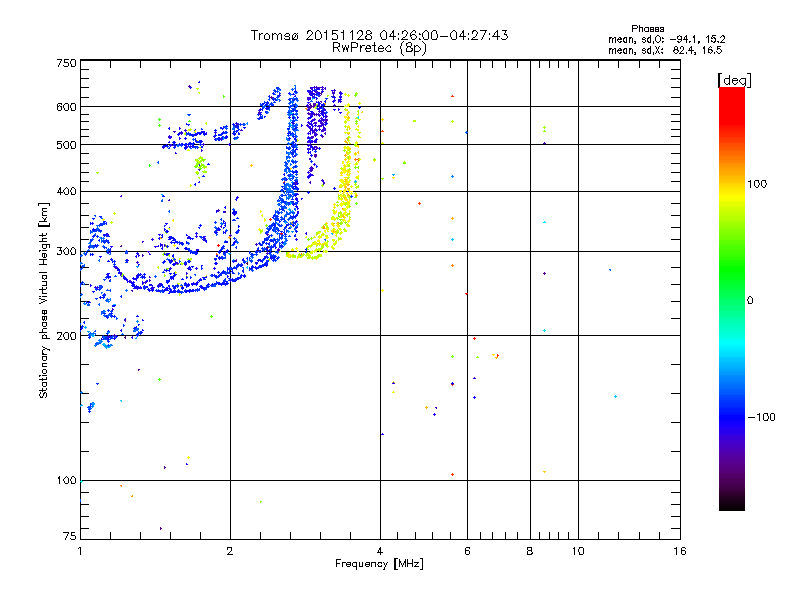Select the 'mean, sd,X: 82.4, 16.5' line
Image resolution: width=800 pixels, height=600 pixels.
coord(665,50)
